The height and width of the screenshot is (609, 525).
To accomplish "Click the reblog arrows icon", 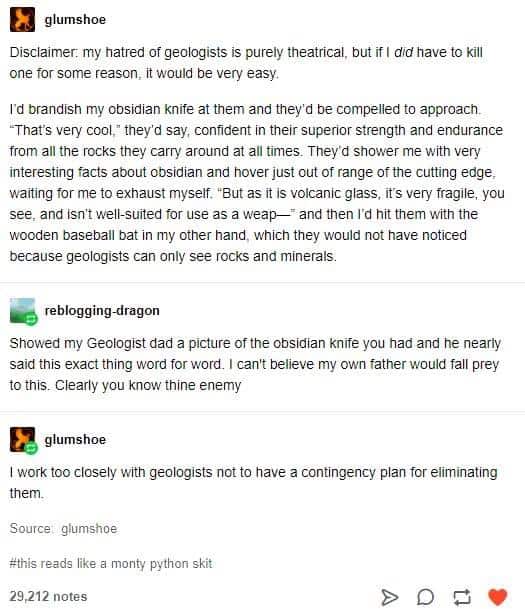I will tap(462, 597).
